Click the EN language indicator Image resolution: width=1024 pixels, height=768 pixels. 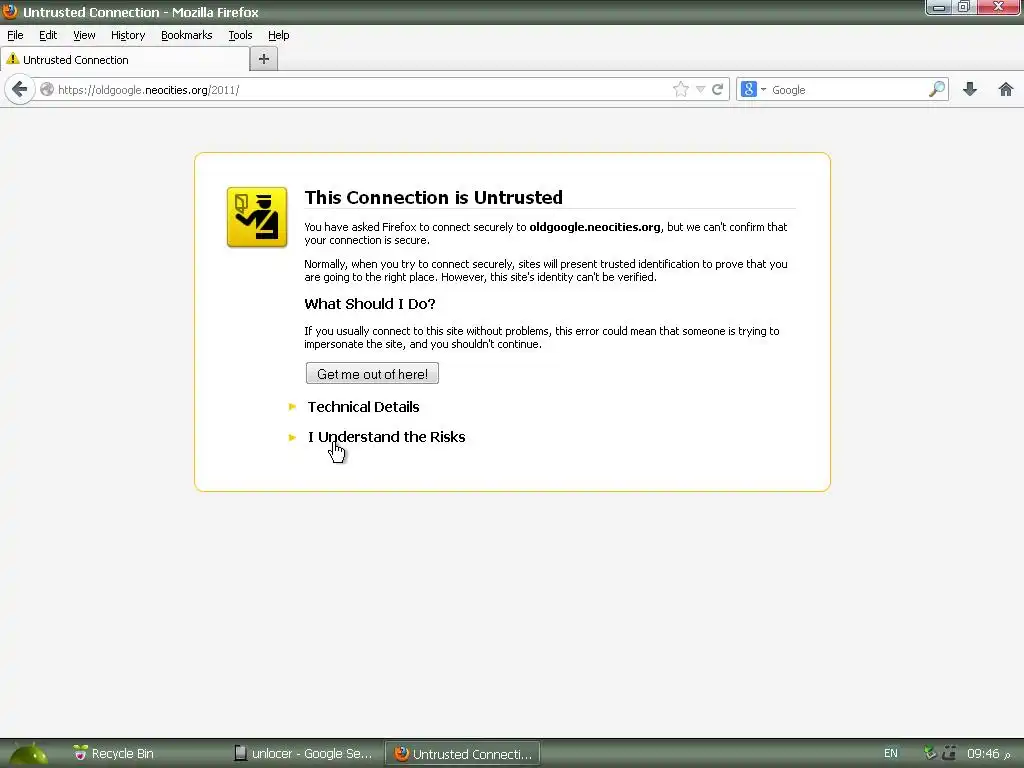[891, 754]
